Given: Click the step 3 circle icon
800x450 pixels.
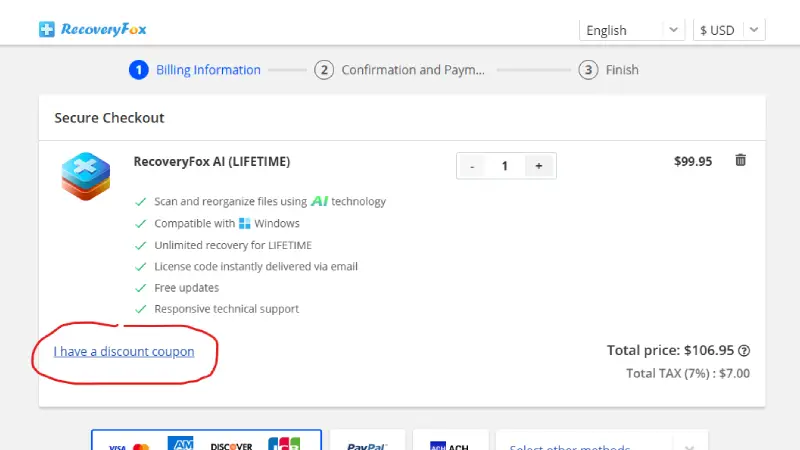Looking at the screenshot, I should tap(589, 70).
